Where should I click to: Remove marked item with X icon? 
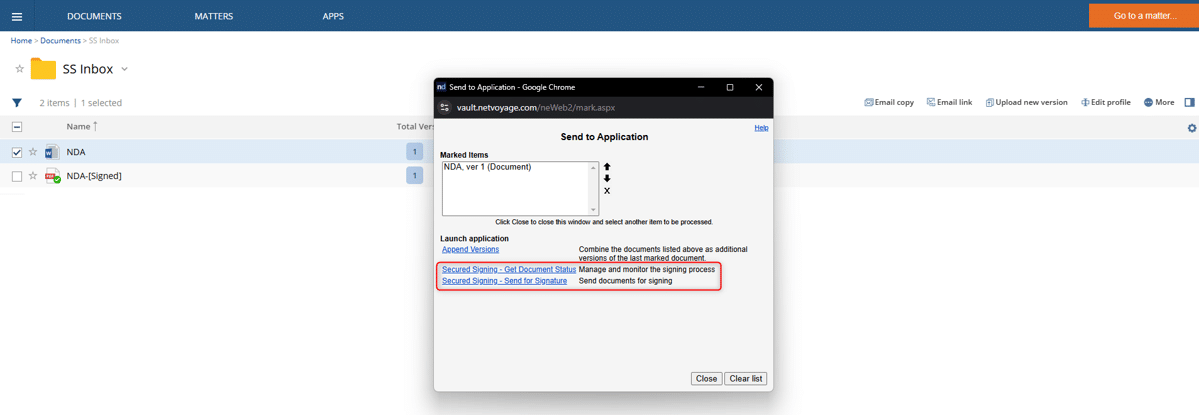(x=607, y=191)
